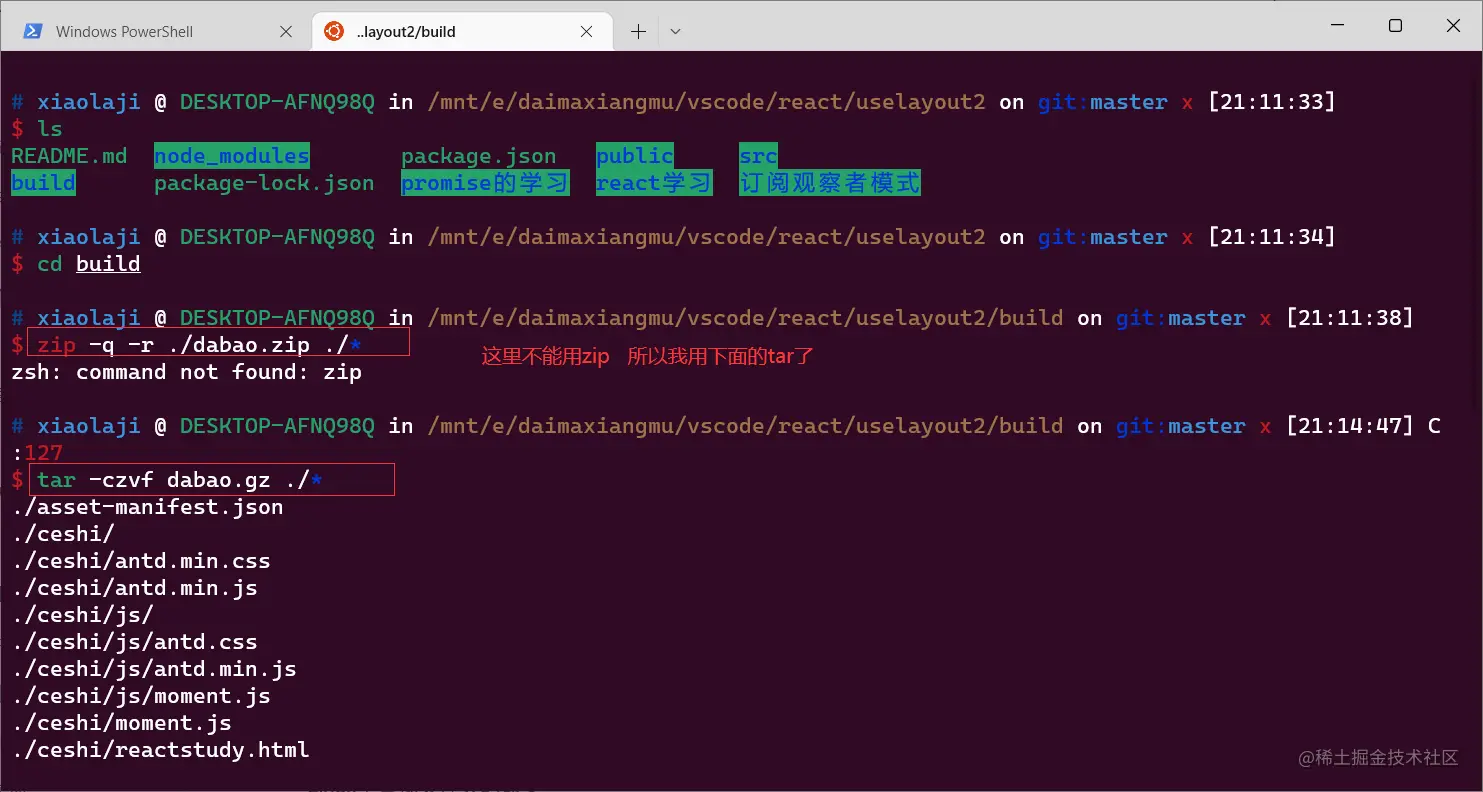Click the public directory name
This screenshot has height=792, width=1483.
click(x=635, y=156)
